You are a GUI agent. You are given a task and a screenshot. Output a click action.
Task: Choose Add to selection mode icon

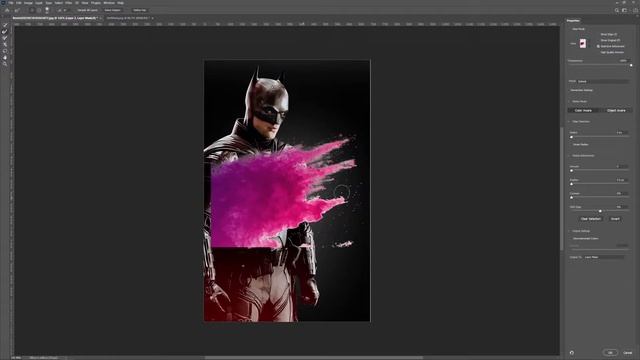[32, 10]
